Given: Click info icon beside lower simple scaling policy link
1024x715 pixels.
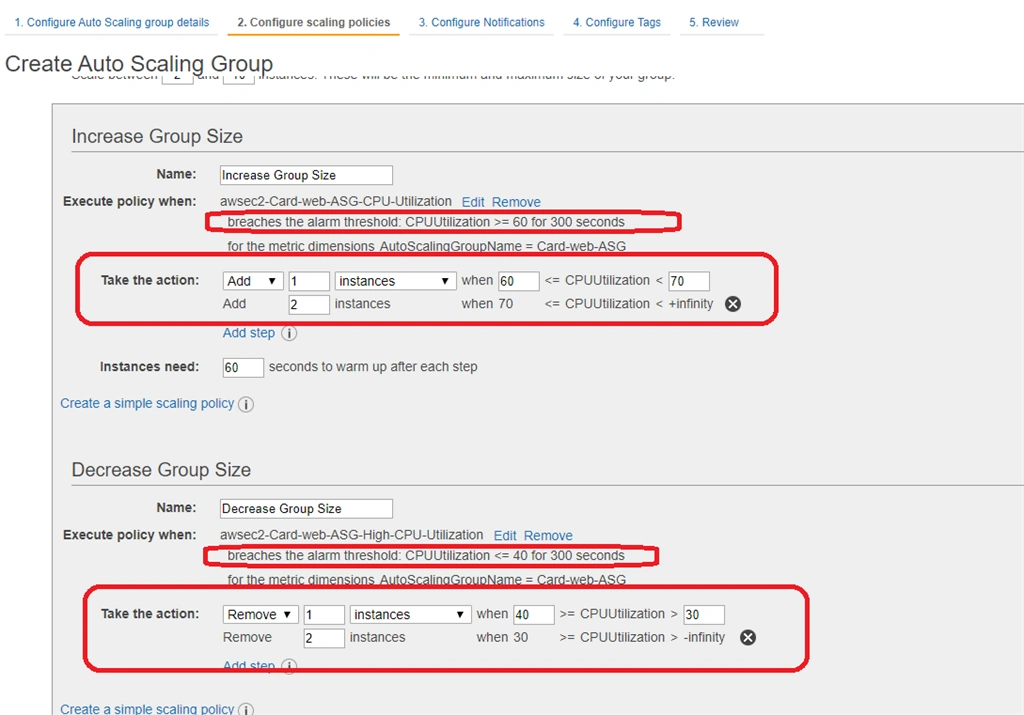Looking at the screenshot, I should (246, 709).
